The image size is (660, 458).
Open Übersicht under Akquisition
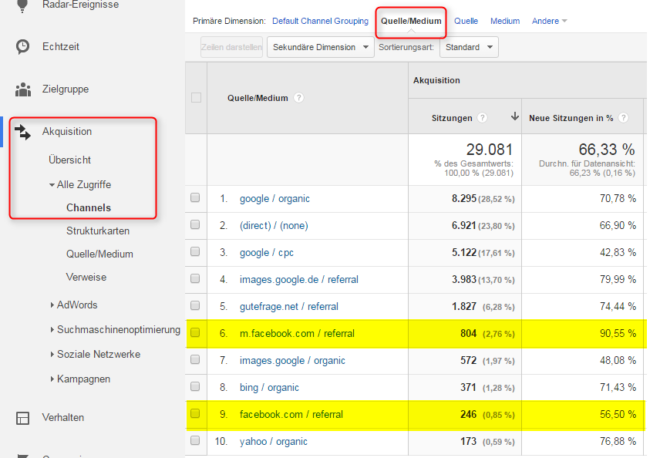pos(69,160)
